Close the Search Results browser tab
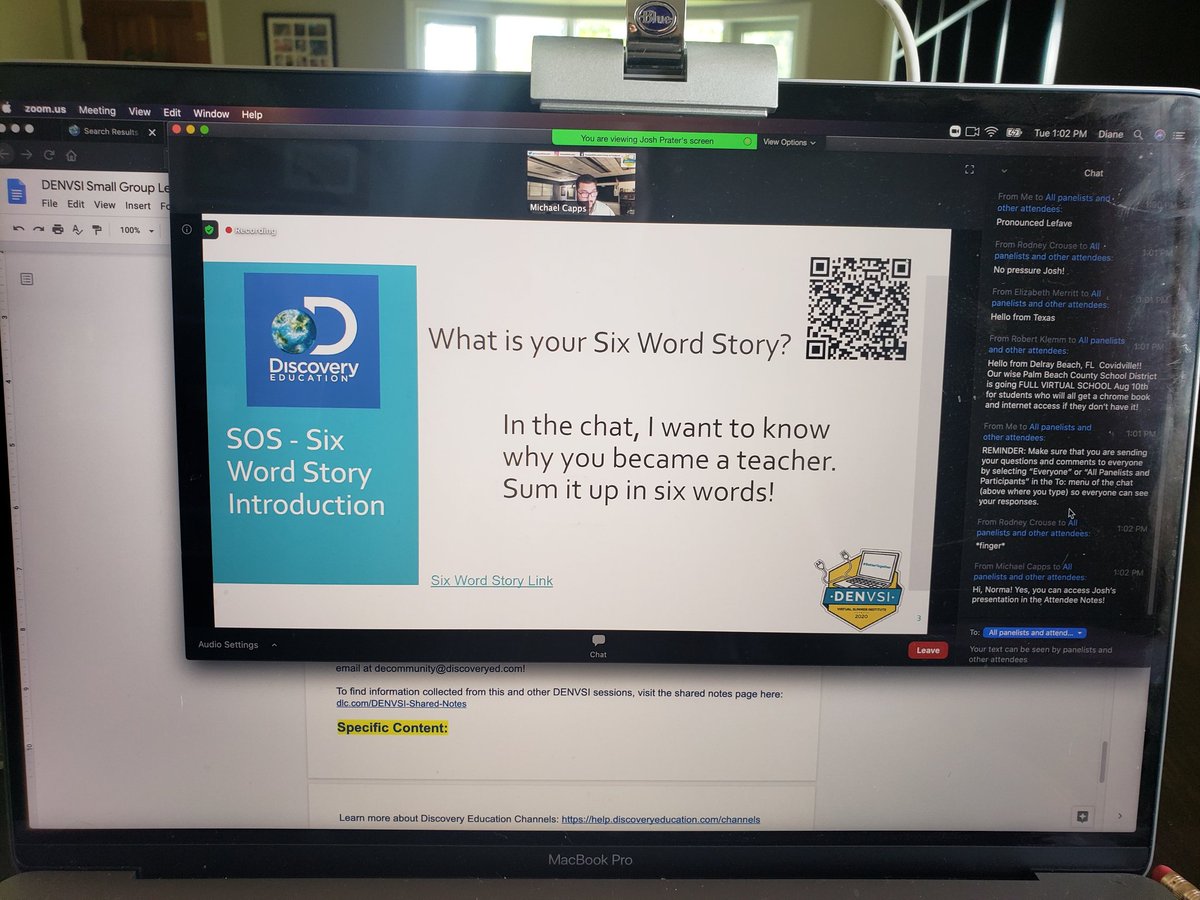Screen dimensions: 1200x900 152,131
